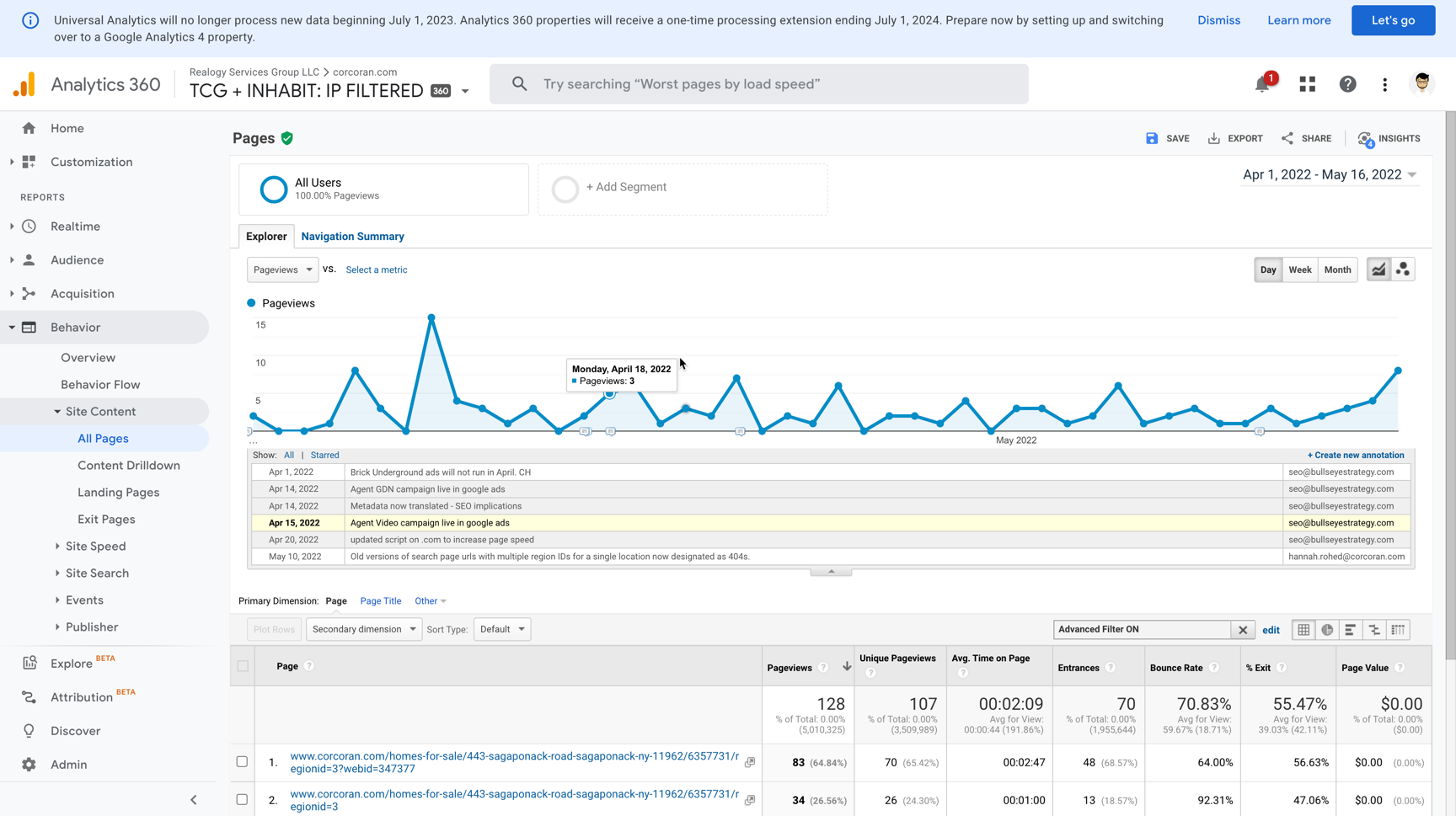Click the Learn more link

(x=1298, y=20)
